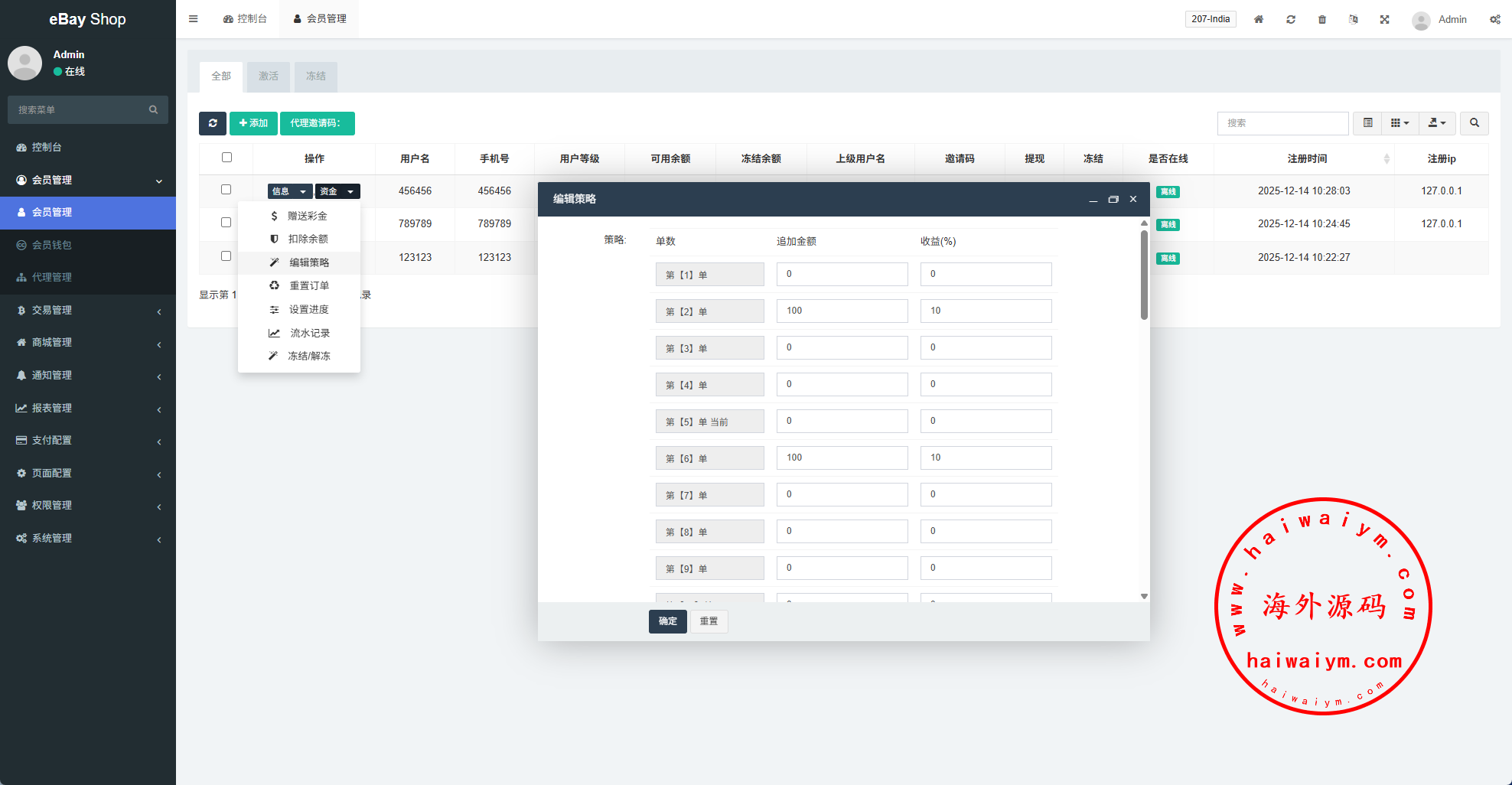Open the 资金 dropdown for user 456456

[337, 191]
